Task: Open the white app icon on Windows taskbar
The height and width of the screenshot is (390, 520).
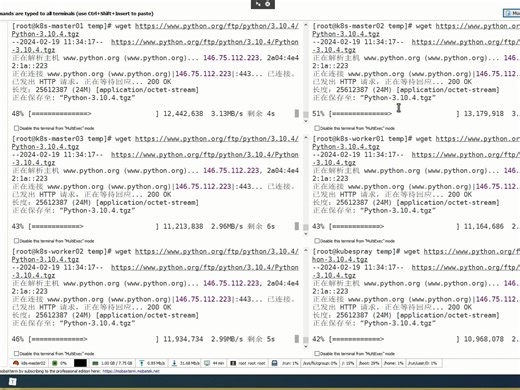Action: tap(12, 382)
